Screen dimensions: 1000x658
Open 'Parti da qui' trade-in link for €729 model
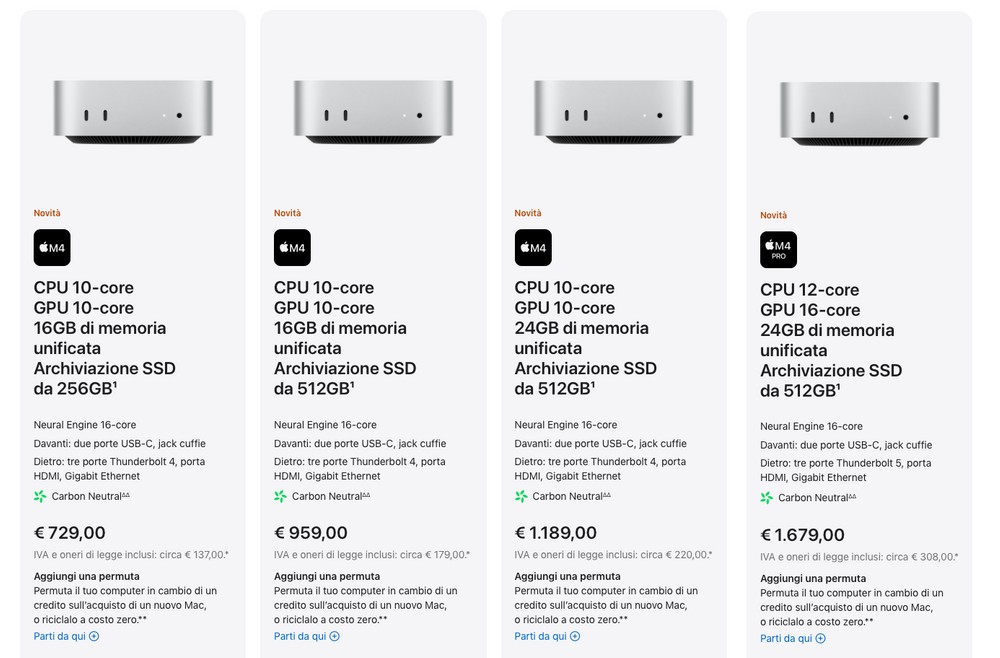pos(66,636)
